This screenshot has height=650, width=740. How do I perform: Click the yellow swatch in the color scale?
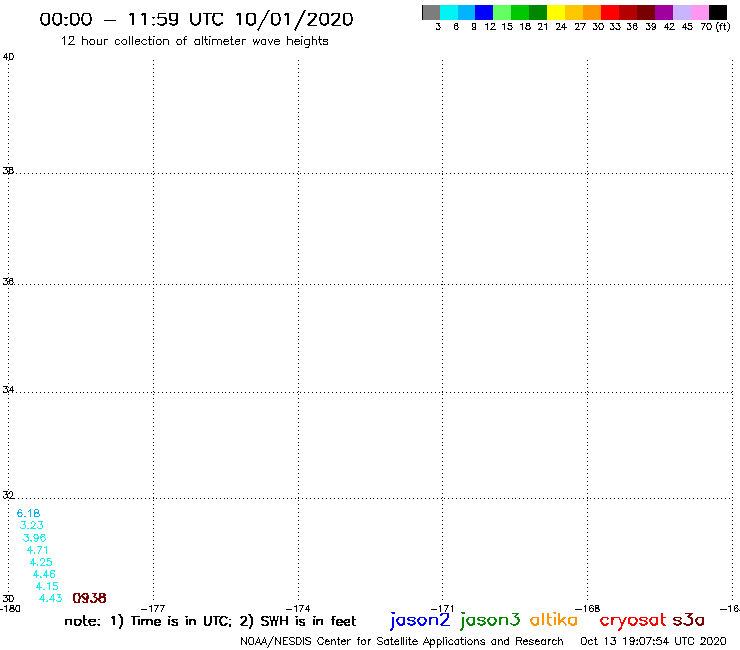tap(556, 13)
